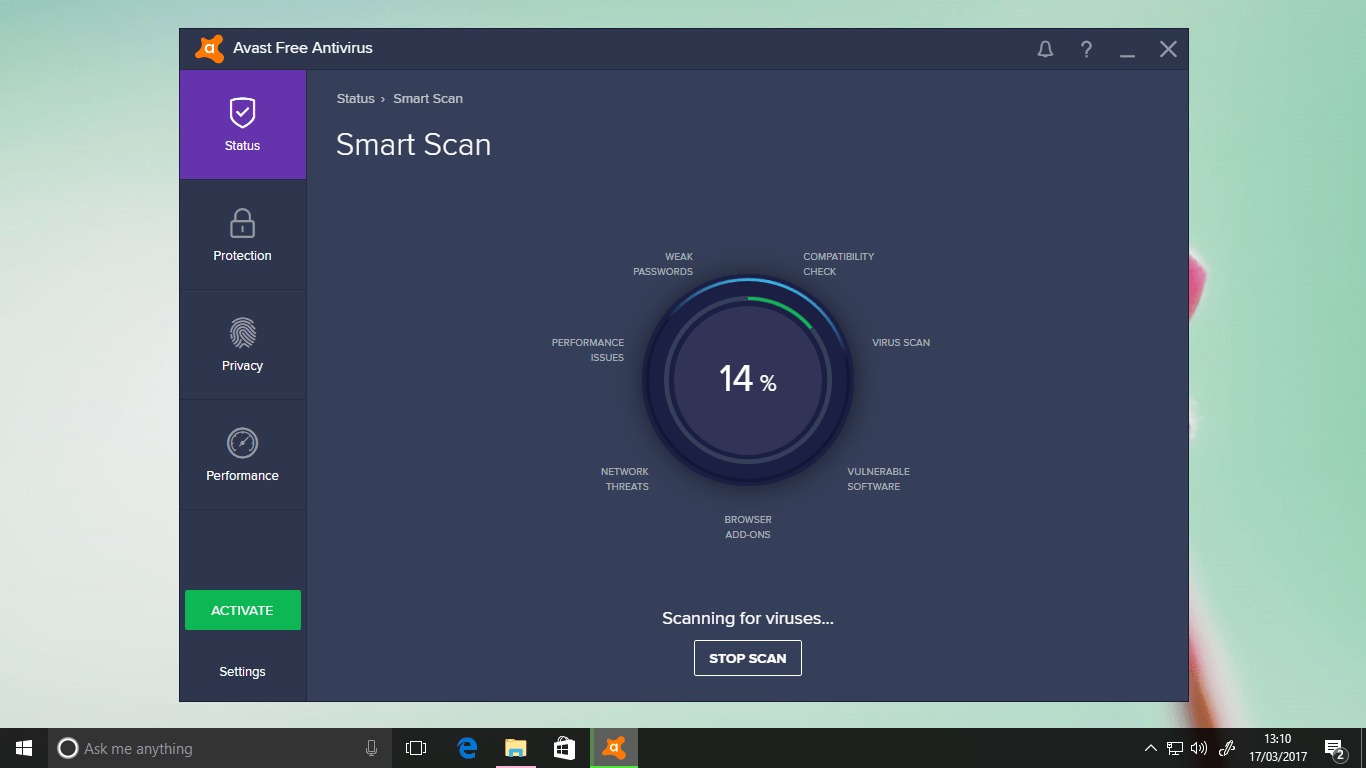Click the Avast logo in the title bar

[208, 47]
